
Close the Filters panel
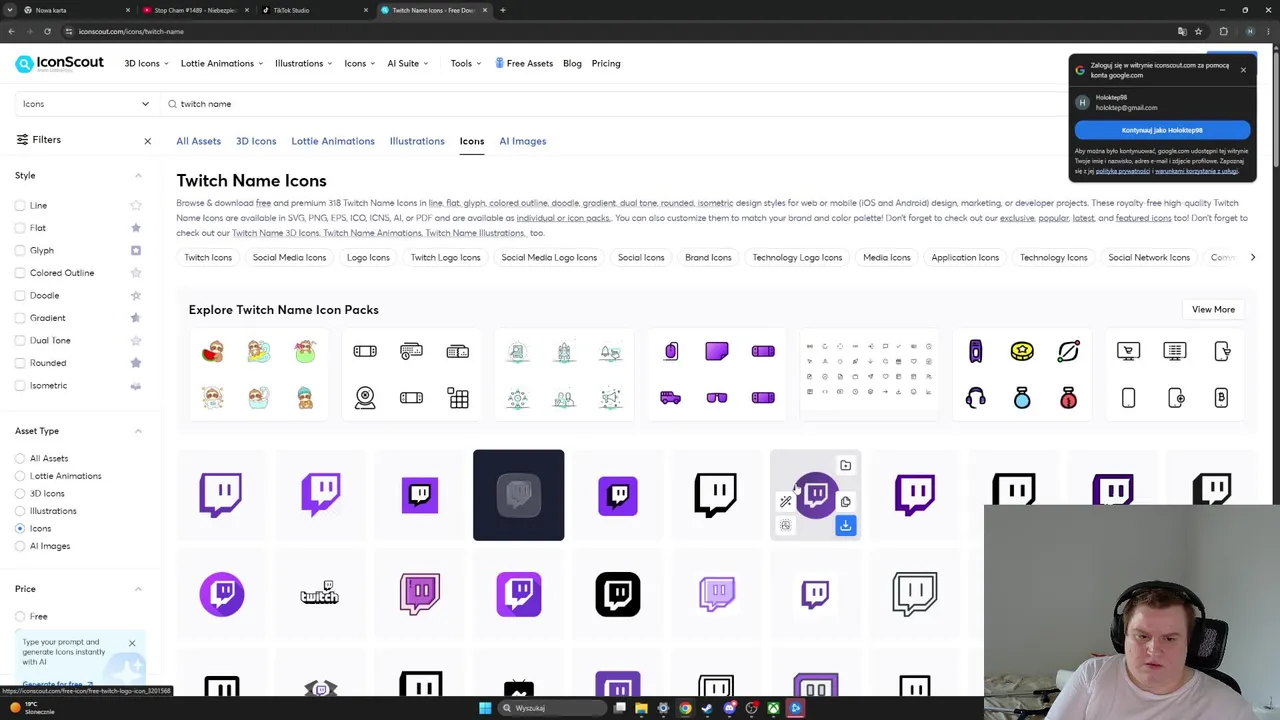147,141
